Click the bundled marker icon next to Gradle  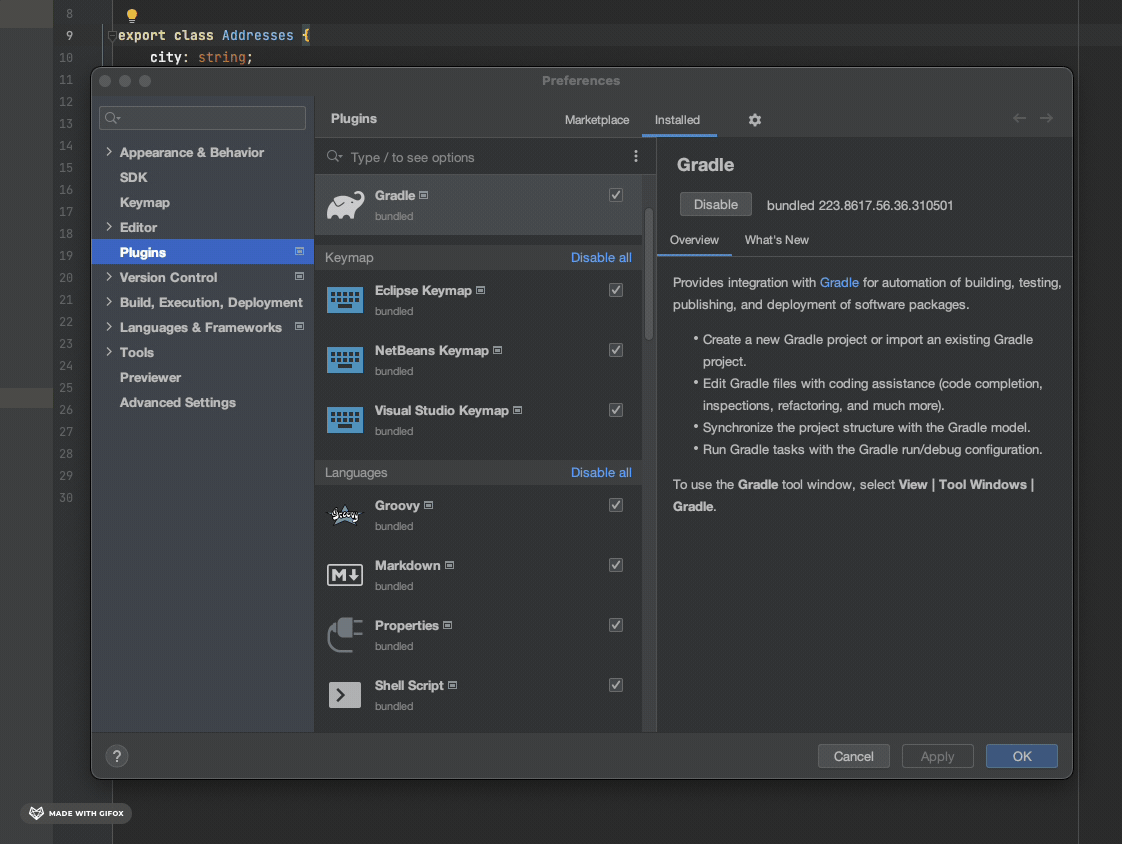[x=424, y=195]
